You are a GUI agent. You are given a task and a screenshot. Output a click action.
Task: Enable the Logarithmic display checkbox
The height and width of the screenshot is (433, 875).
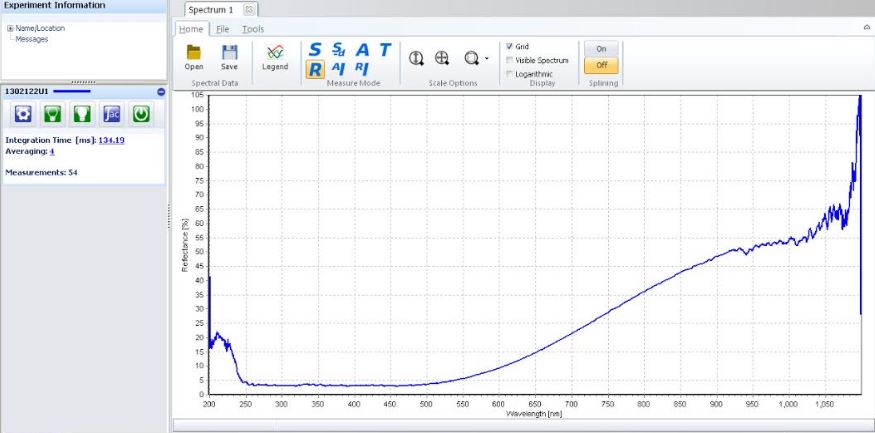tap(510, 74)
